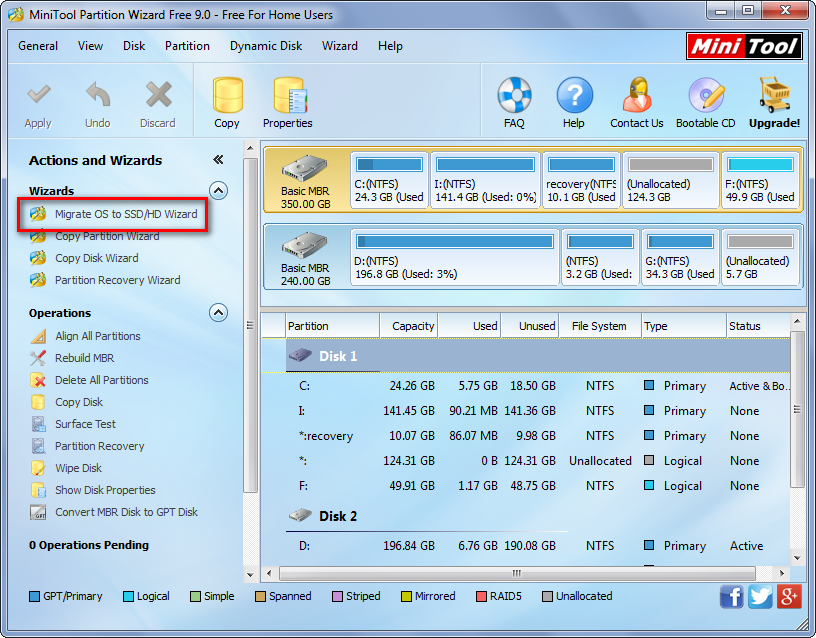Viewport: 816px width, 638px height.
Task: Select the Disk 1 row in list
Action: (526, 356)
